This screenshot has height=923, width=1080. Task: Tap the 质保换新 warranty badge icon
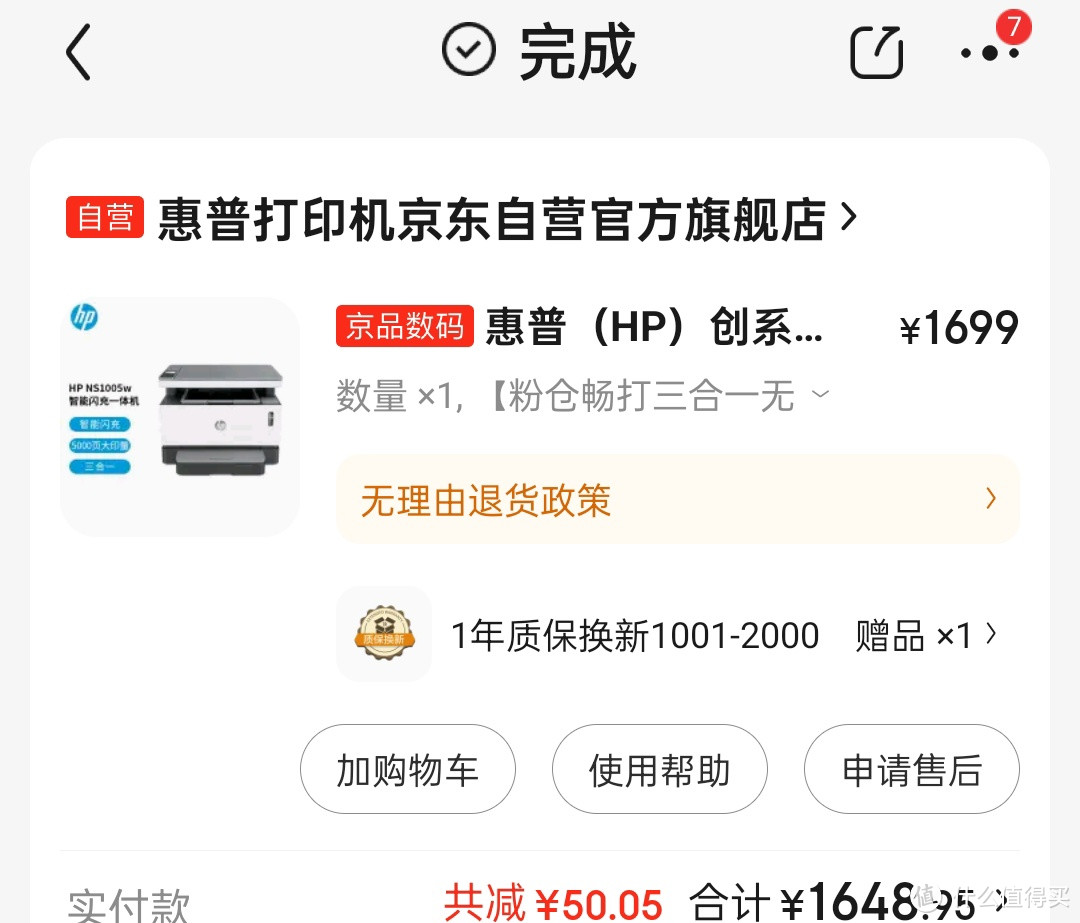(384, 634)
